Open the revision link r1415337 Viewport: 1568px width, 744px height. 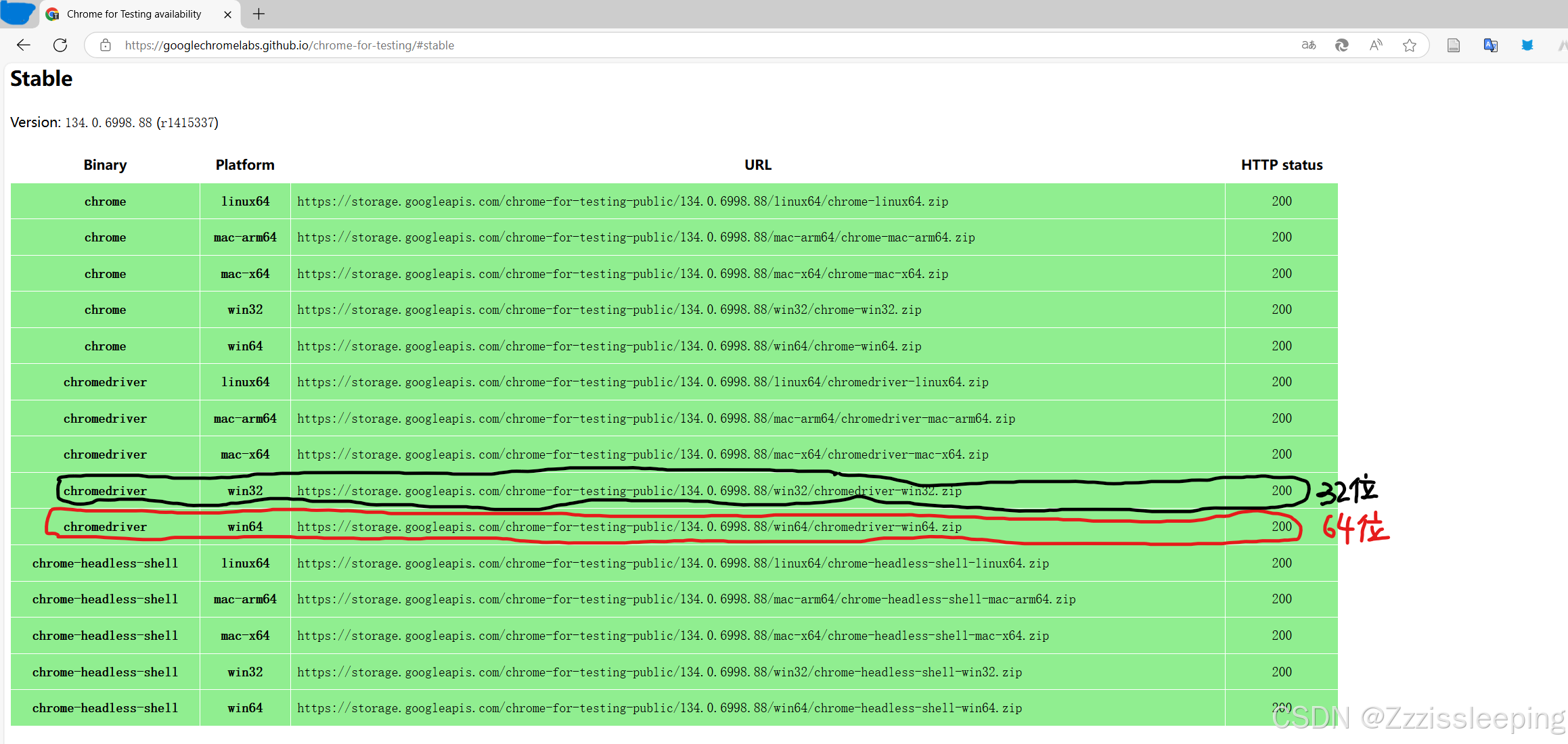tap(188, 122)
